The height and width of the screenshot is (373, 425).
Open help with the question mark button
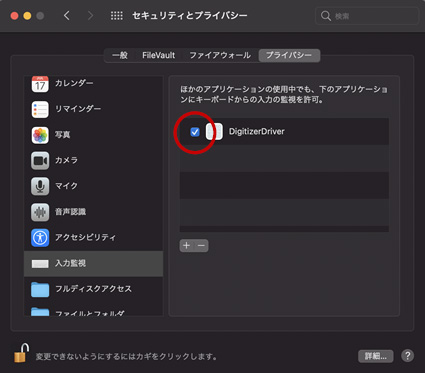(x=407, y=356)
